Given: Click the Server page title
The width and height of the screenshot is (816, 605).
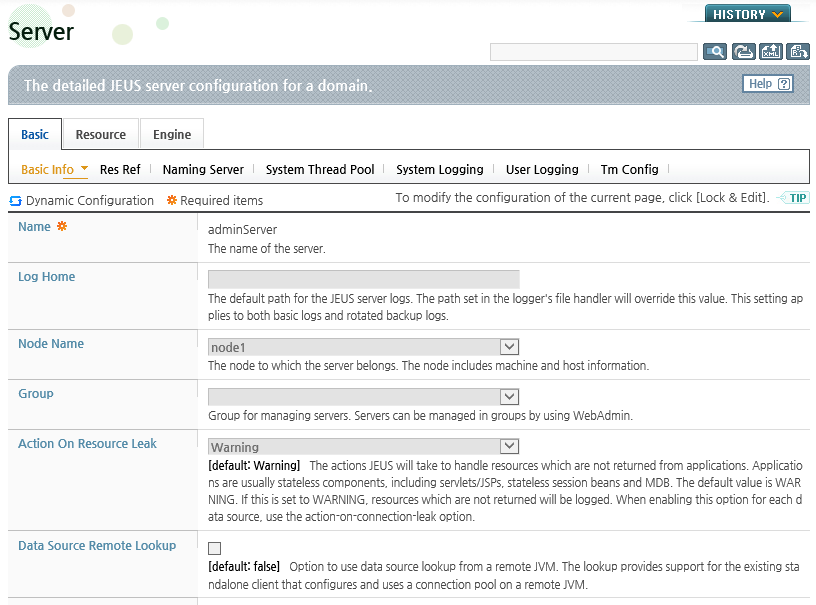Looking at the screenshot, I should [42, 32].
